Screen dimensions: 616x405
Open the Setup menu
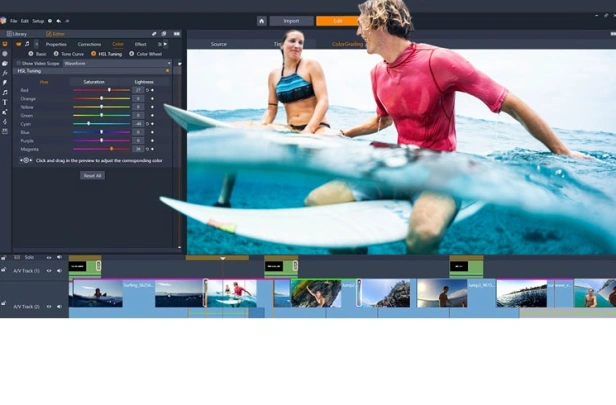click(x=38, y=21)
